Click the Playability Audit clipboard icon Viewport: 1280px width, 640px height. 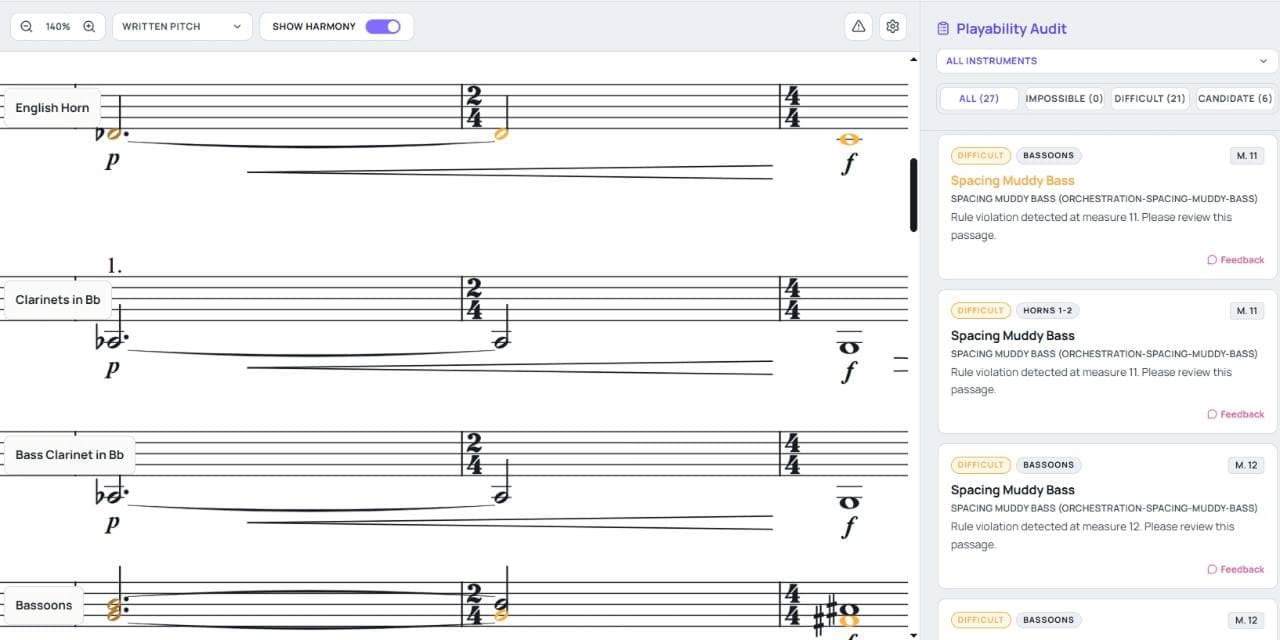pos(943,29)
